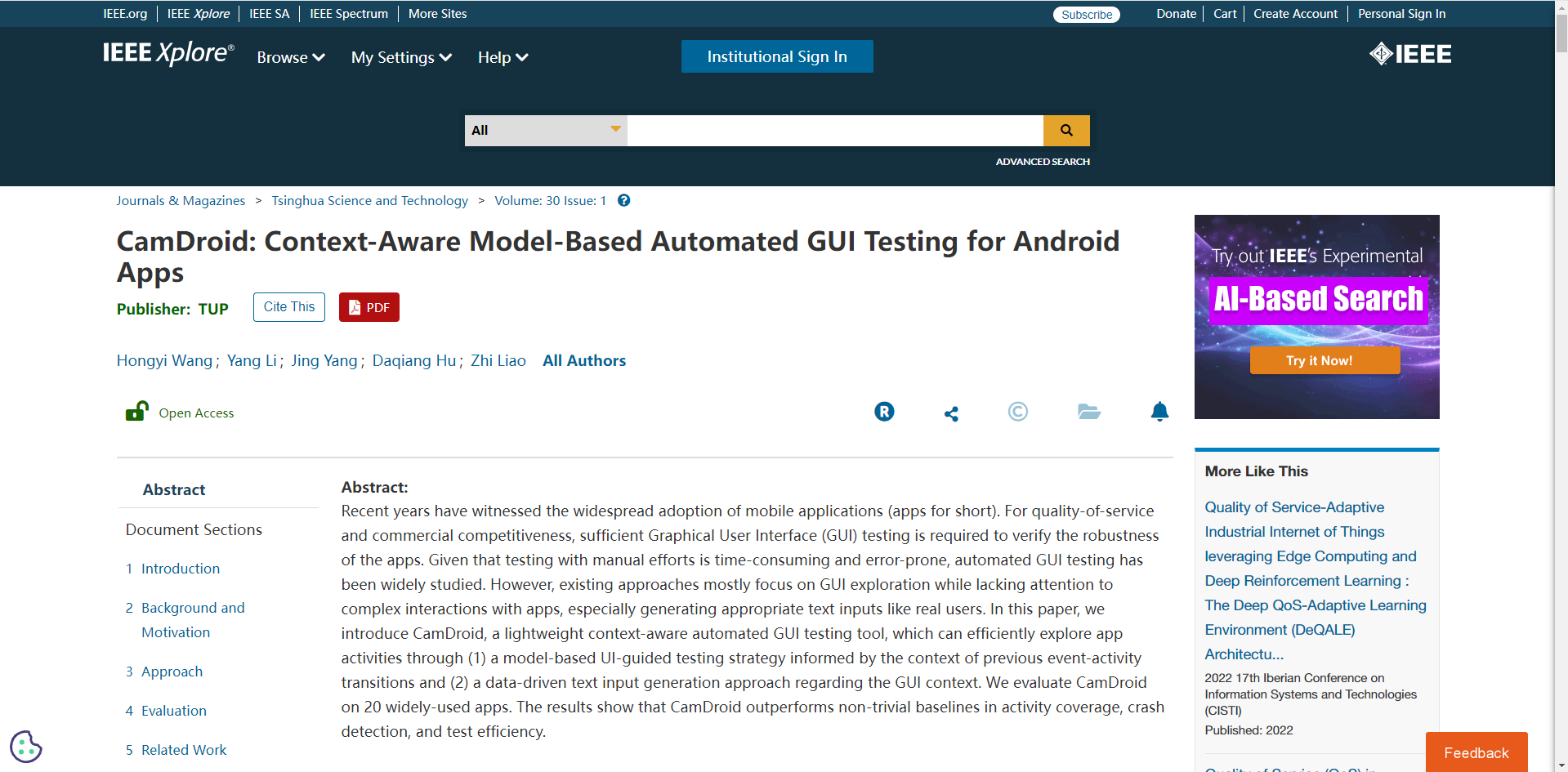Click the alerts bell icon
This screenshot has width=1568, height=772.
tap(1159, 412)
